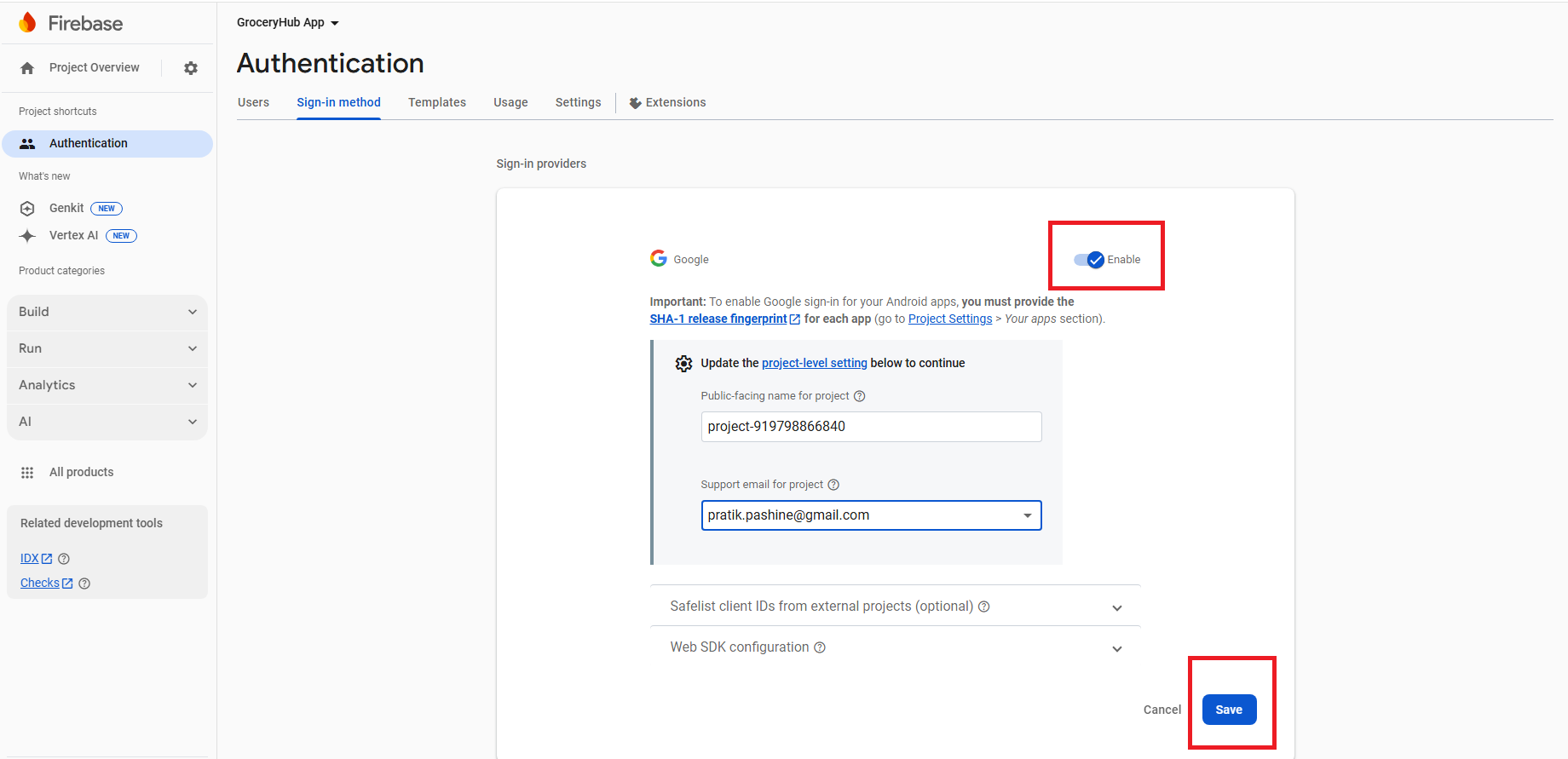The image size is (1568, 759).
Task: Click the NEW badge beside Vertex AI
Action: (x=121, y=236)
